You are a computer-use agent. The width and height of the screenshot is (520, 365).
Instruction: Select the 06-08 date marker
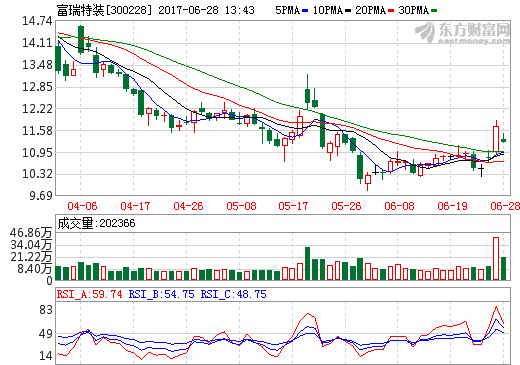coord(399,206)
